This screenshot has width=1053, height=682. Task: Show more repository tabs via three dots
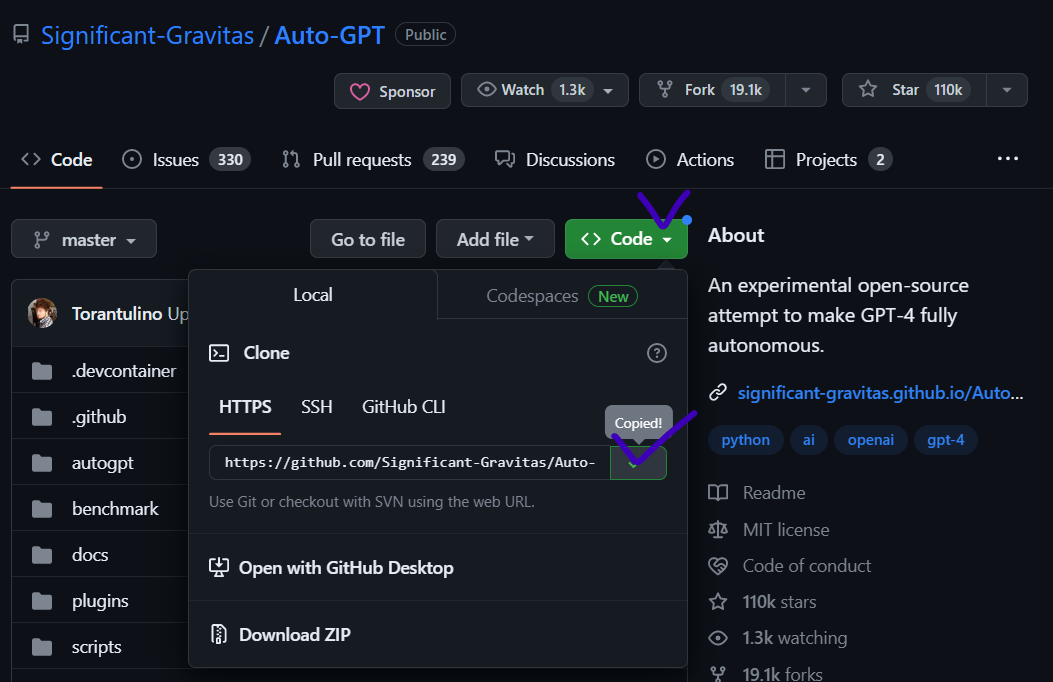click(1007, 158)
